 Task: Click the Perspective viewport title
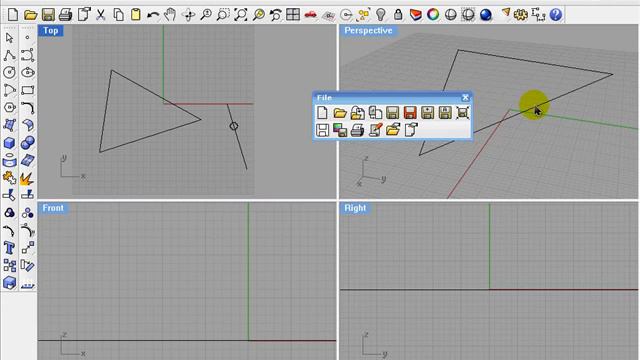pos(368,31)
